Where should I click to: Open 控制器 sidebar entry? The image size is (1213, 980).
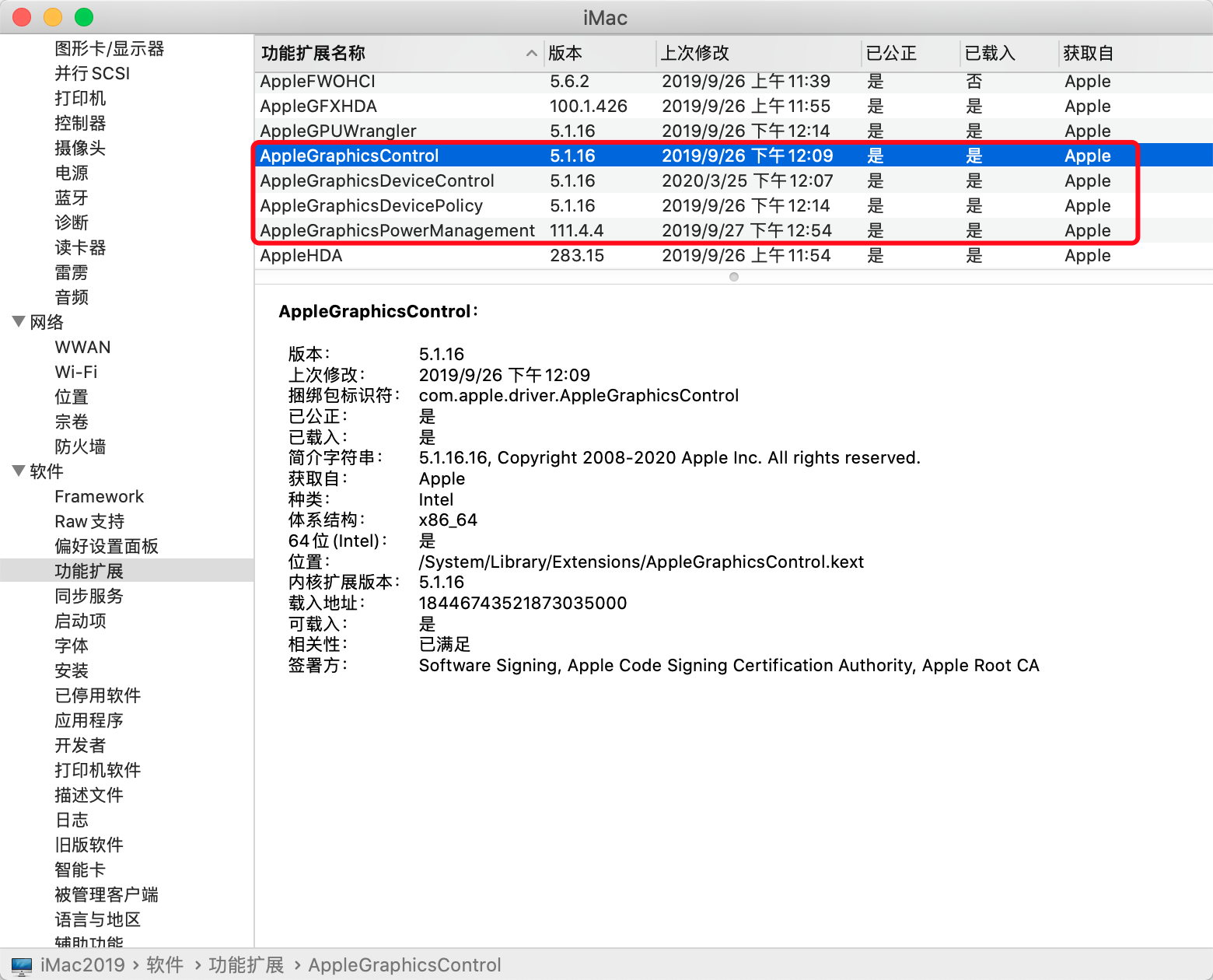pyautogui.click(x=80, y=123)
